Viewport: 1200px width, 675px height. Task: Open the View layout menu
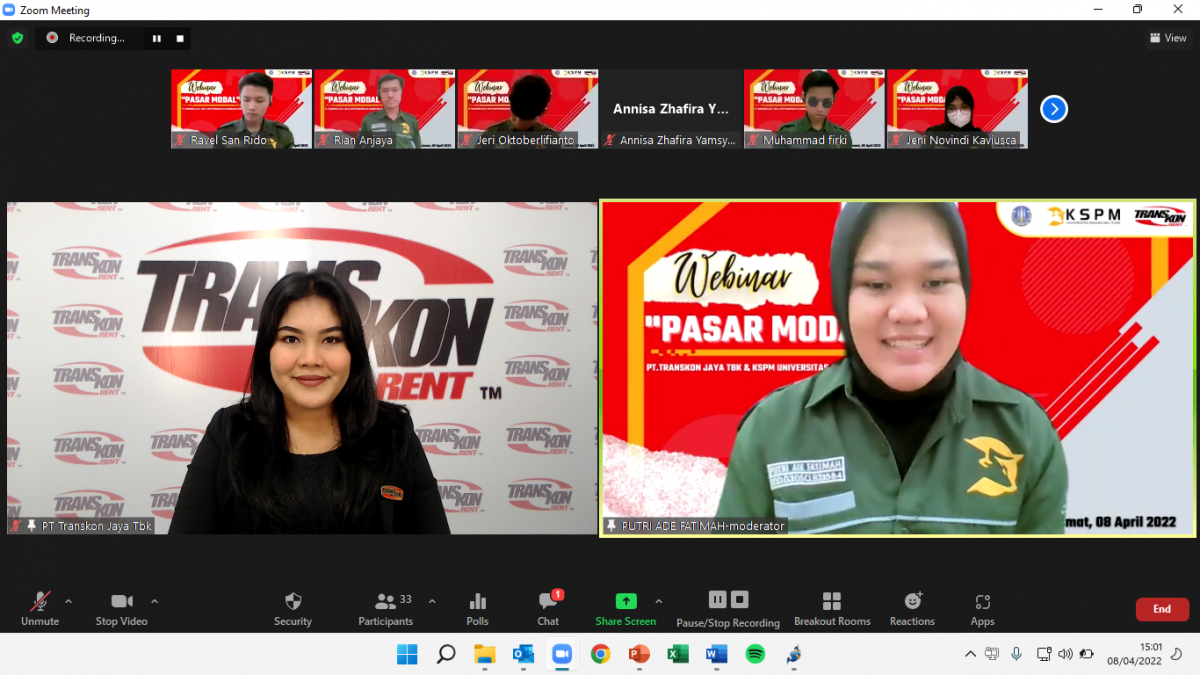[x=1168, y=38]
